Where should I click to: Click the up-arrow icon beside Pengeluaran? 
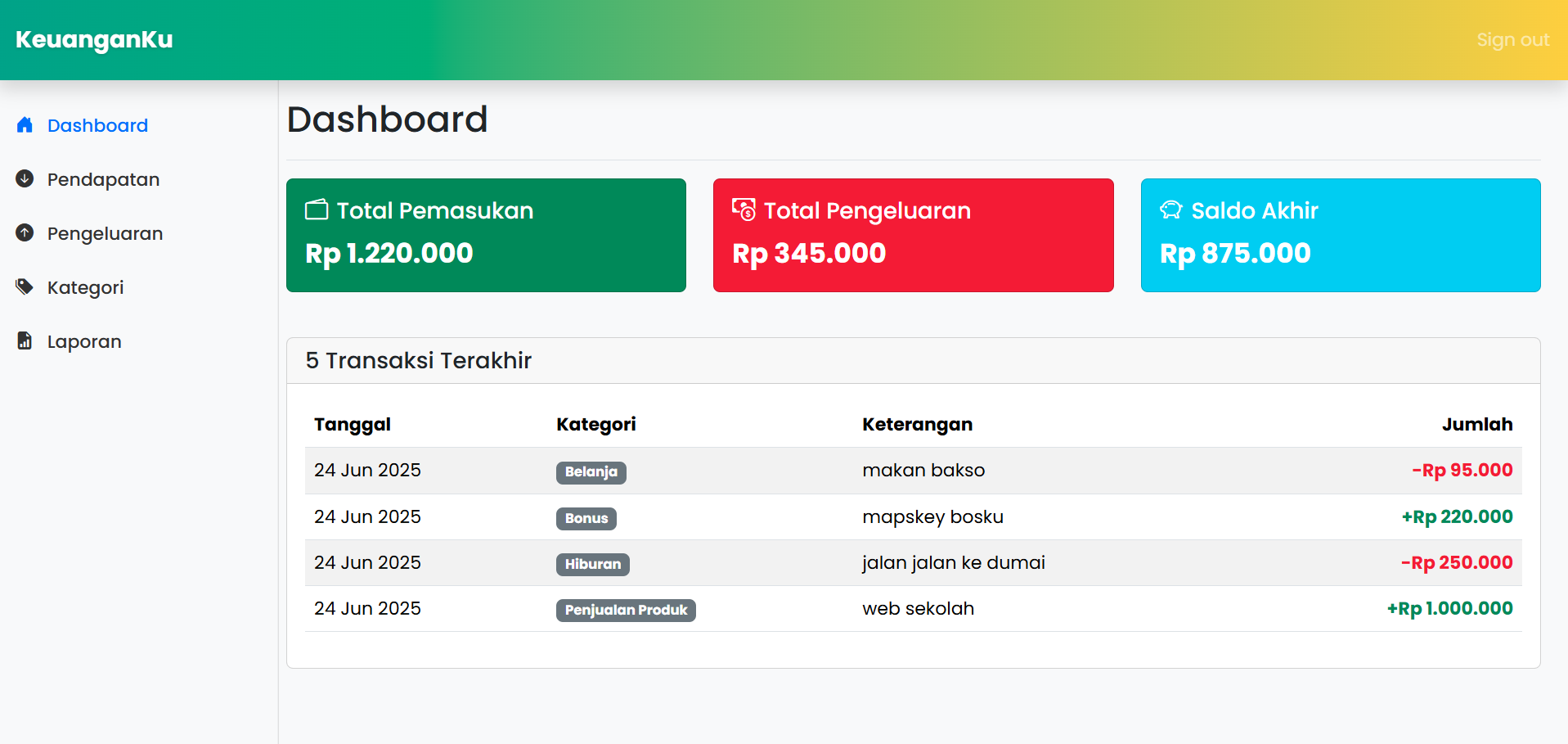25,232
